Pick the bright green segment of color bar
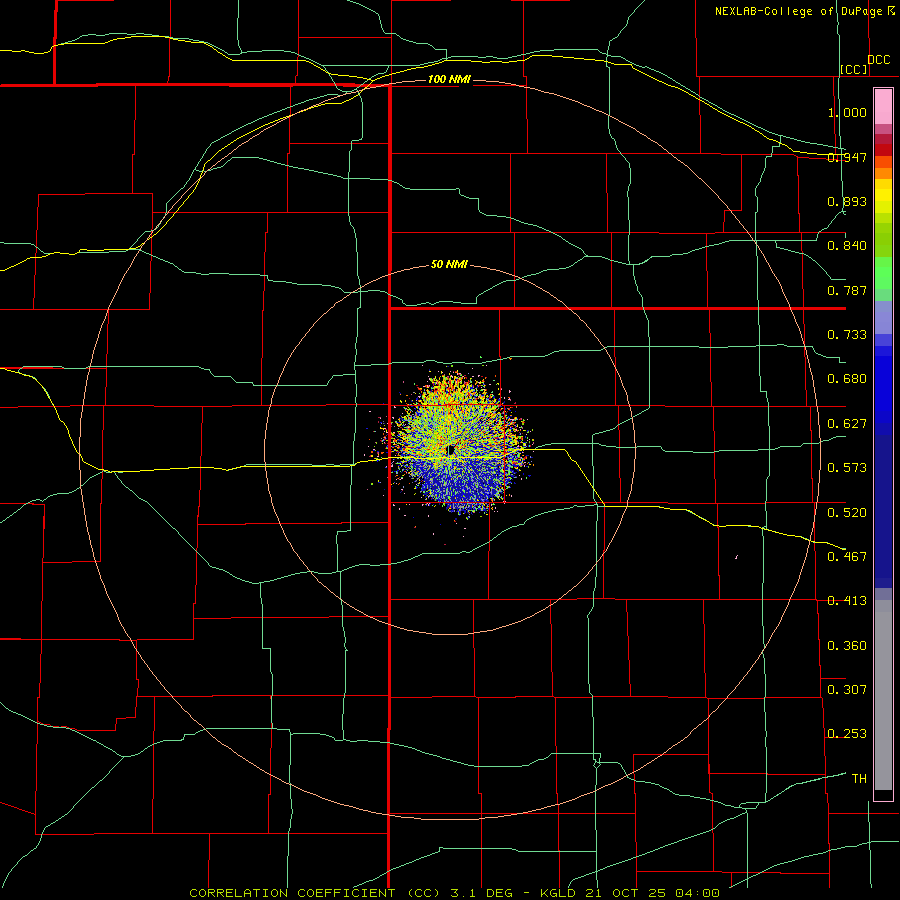The image size is (900, 900). coord(883,273)
